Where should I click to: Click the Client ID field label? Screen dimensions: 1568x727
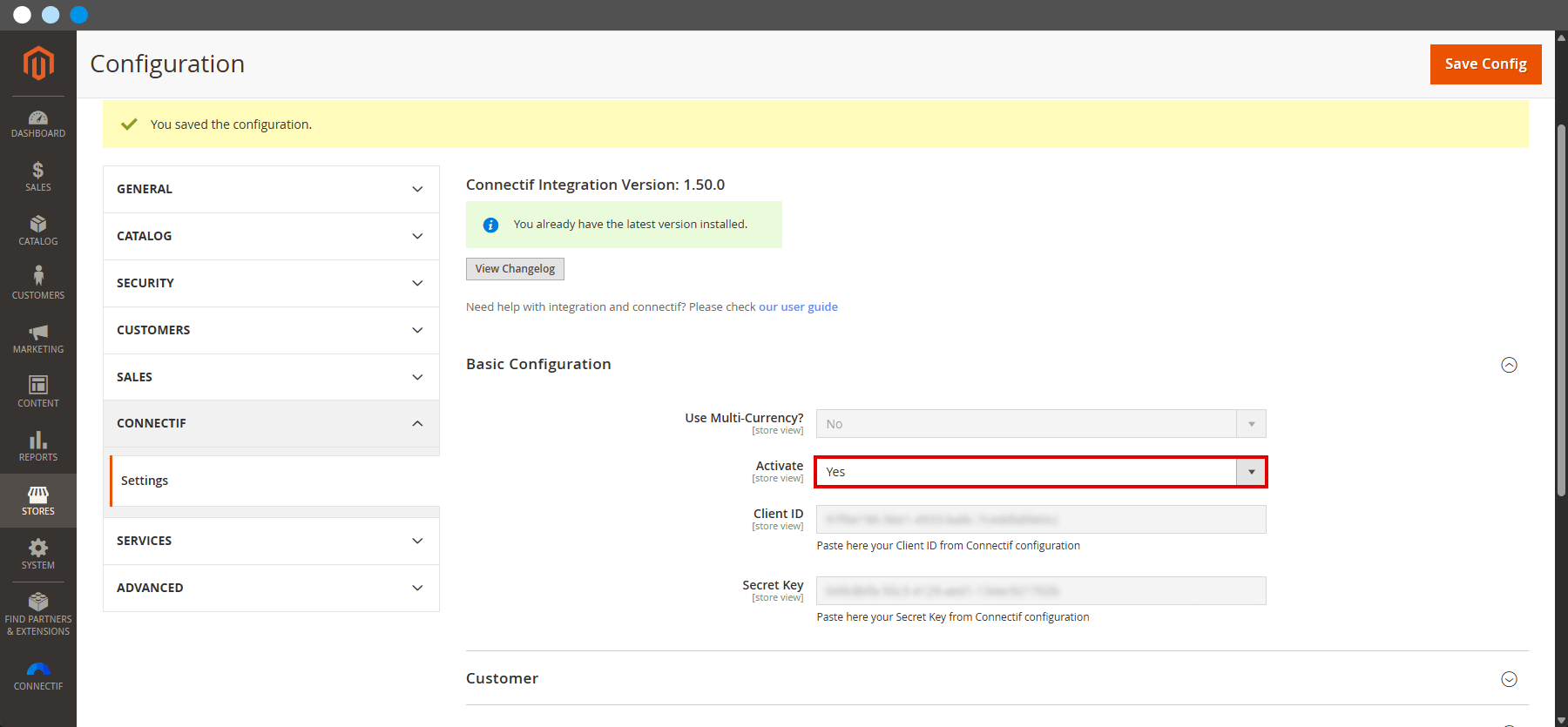[x=778, y=514]
